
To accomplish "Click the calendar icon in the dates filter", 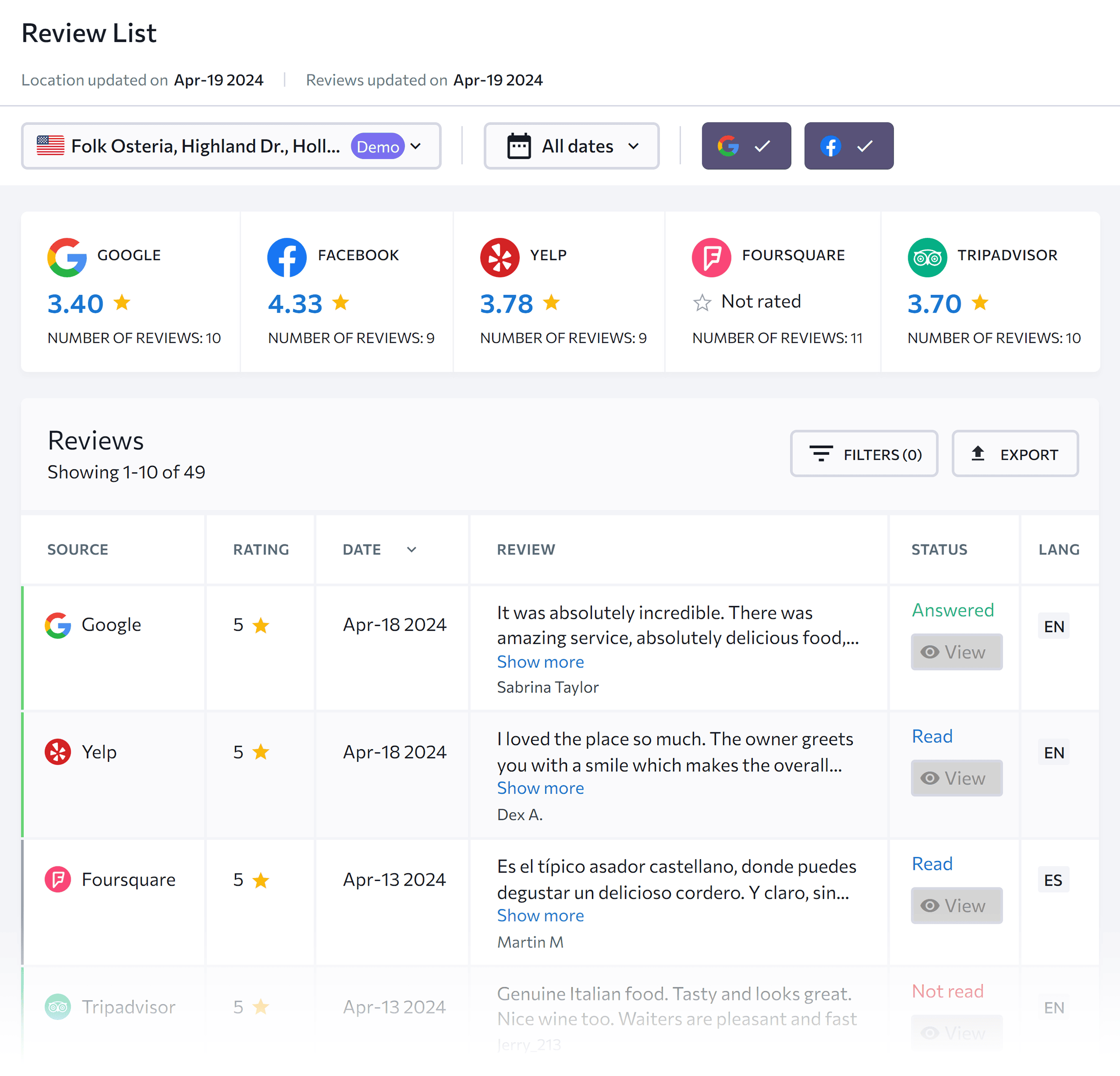I will (x=518, y=146).
